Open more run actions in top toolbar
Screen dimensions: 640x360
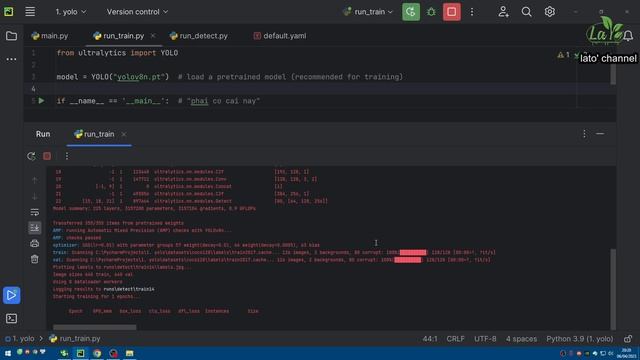pos(472,12)
